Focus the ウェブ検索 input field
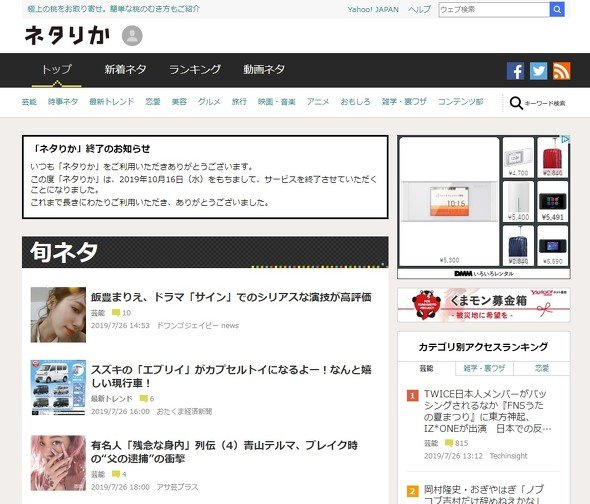Viewport: 590px width, 504px height. click(494, 9)
